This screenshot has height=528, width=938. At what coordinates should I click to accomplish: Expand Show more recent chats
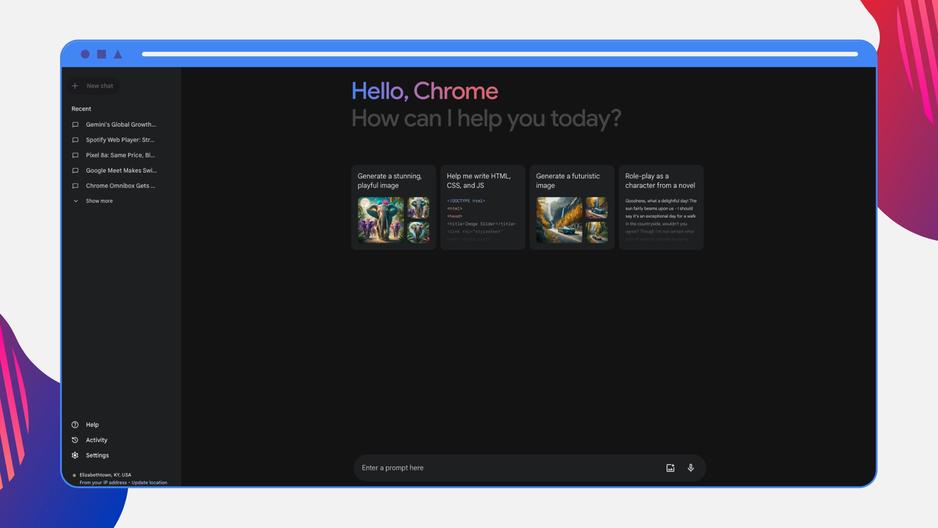(93, 201)
